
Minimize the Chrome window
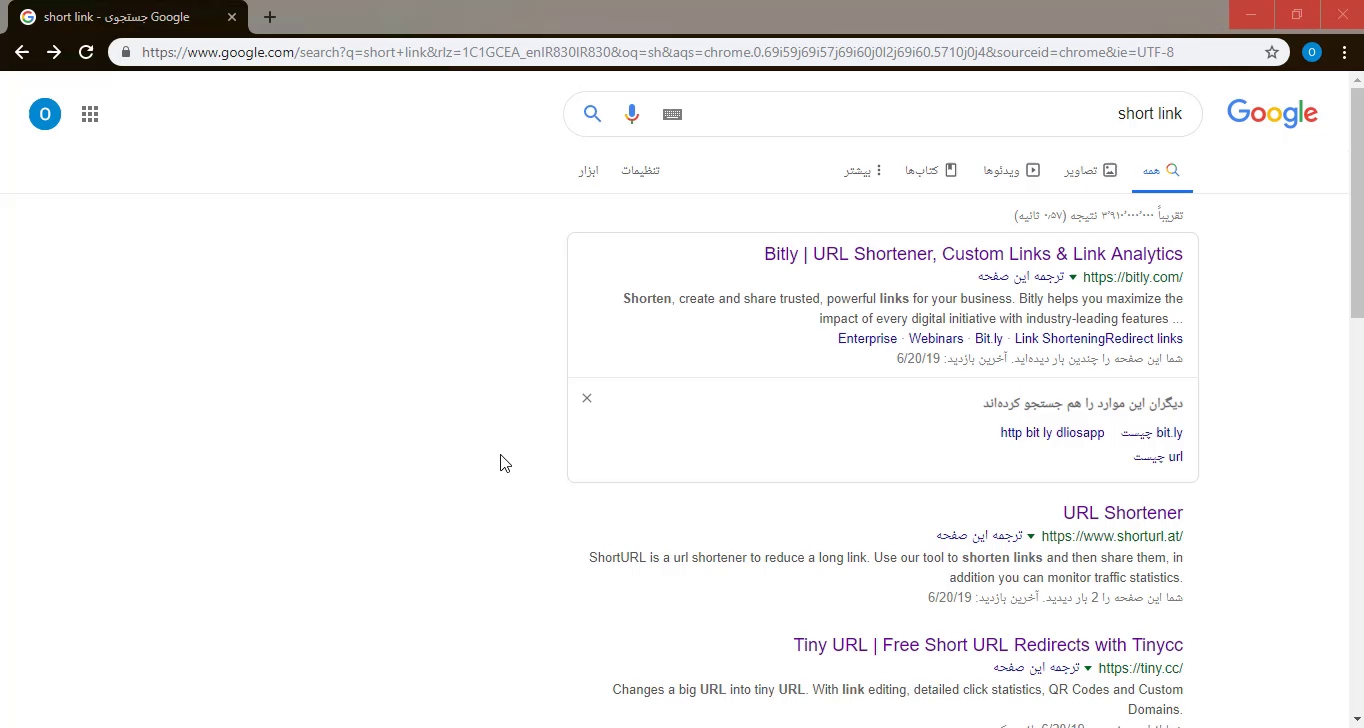pyautogui.click(x=1251, y=14)
